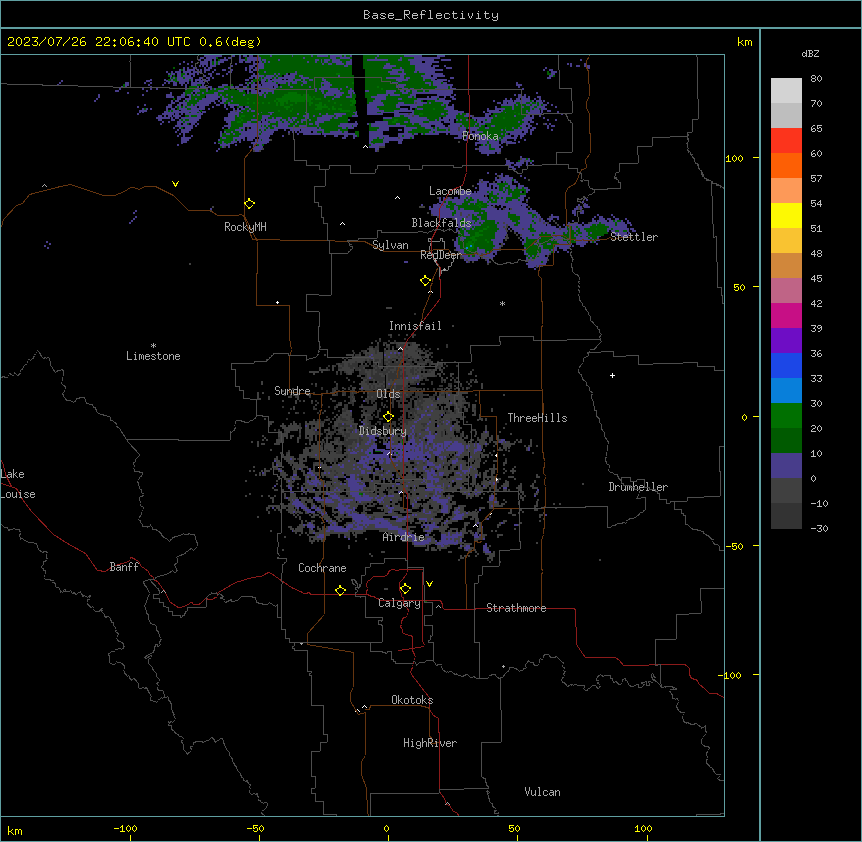The image size is (862, 842).
Task: Click the yellow diamond marker above Calgary label
Action: tap(405, 589)
